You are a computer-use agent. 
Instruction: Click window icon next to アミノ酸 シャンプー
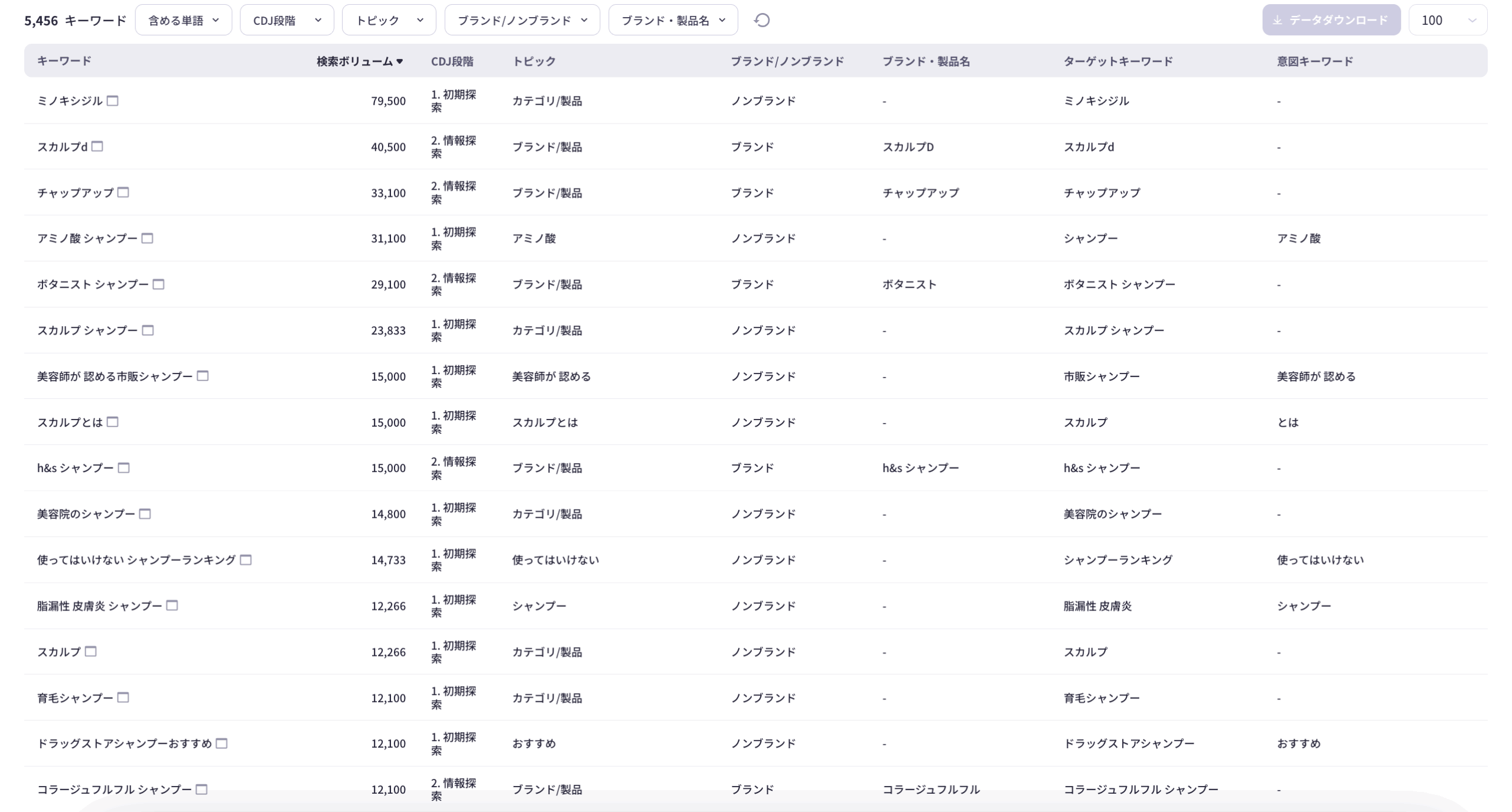(147, 238)
